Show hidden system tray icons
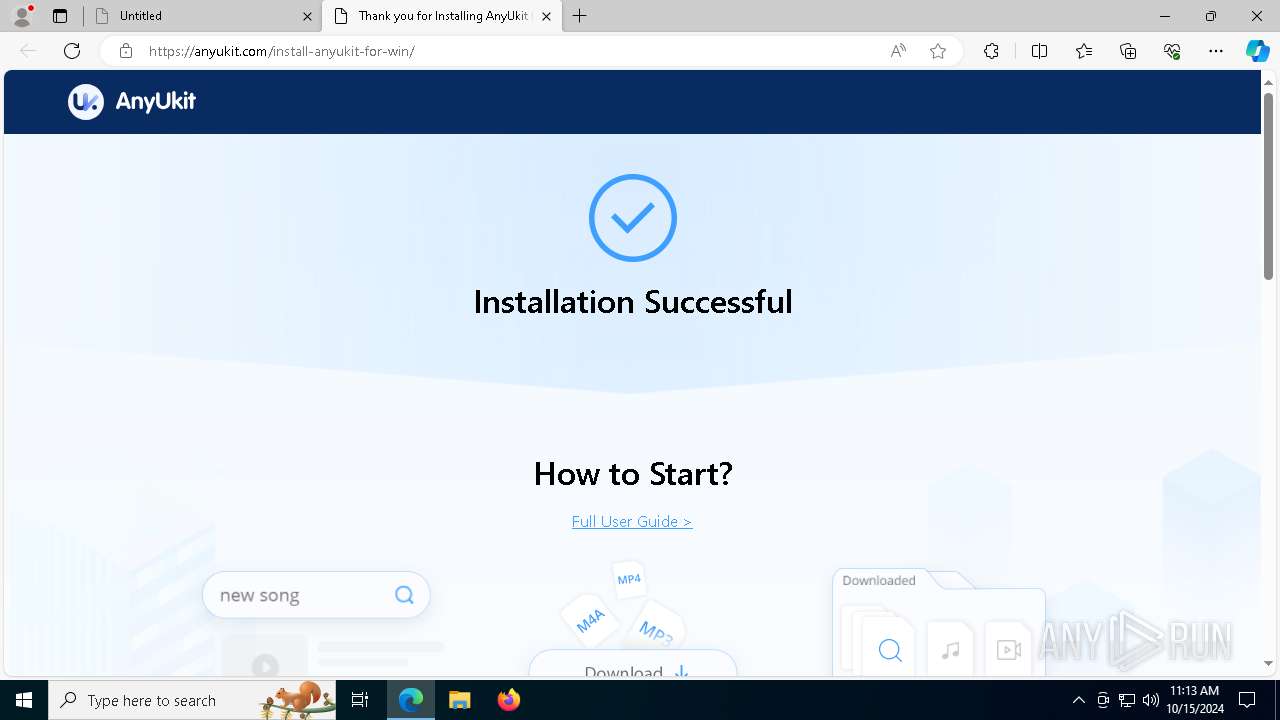Image resolution: width=1280 pixels, height=720 pixels. [1078, 700]
